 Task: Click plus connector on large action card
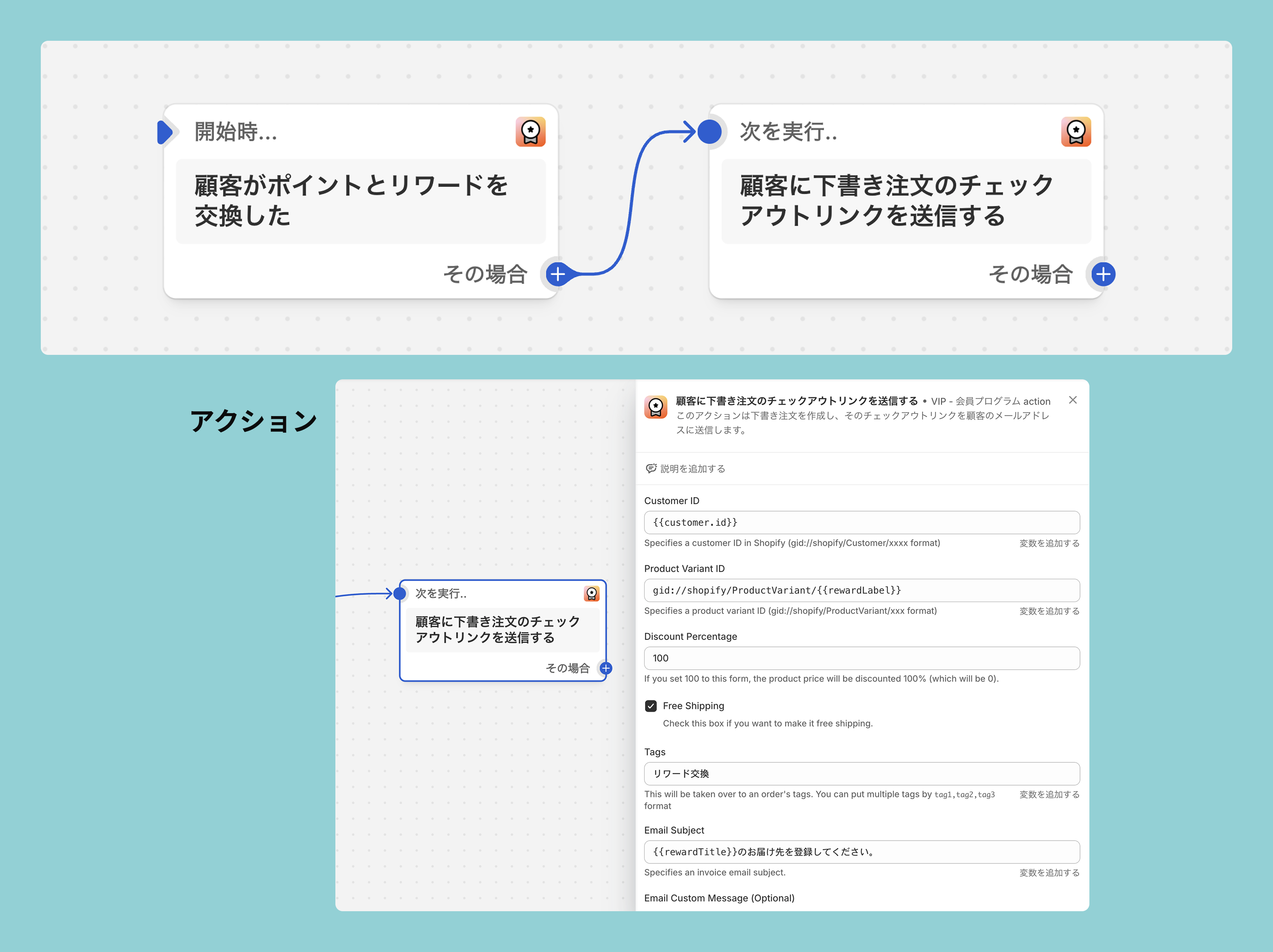point(1102,274)
